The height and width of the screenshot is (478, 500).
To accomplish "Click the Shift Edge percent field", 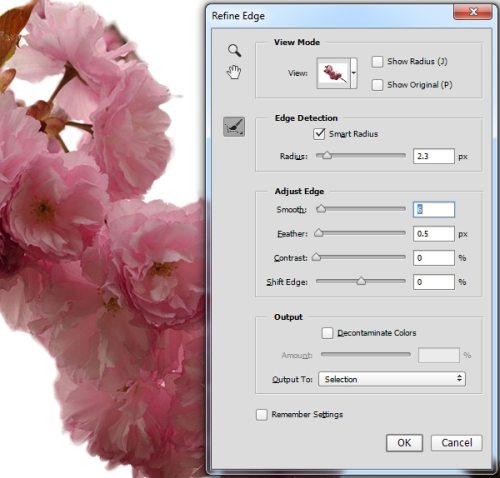I will click(434, 282).
